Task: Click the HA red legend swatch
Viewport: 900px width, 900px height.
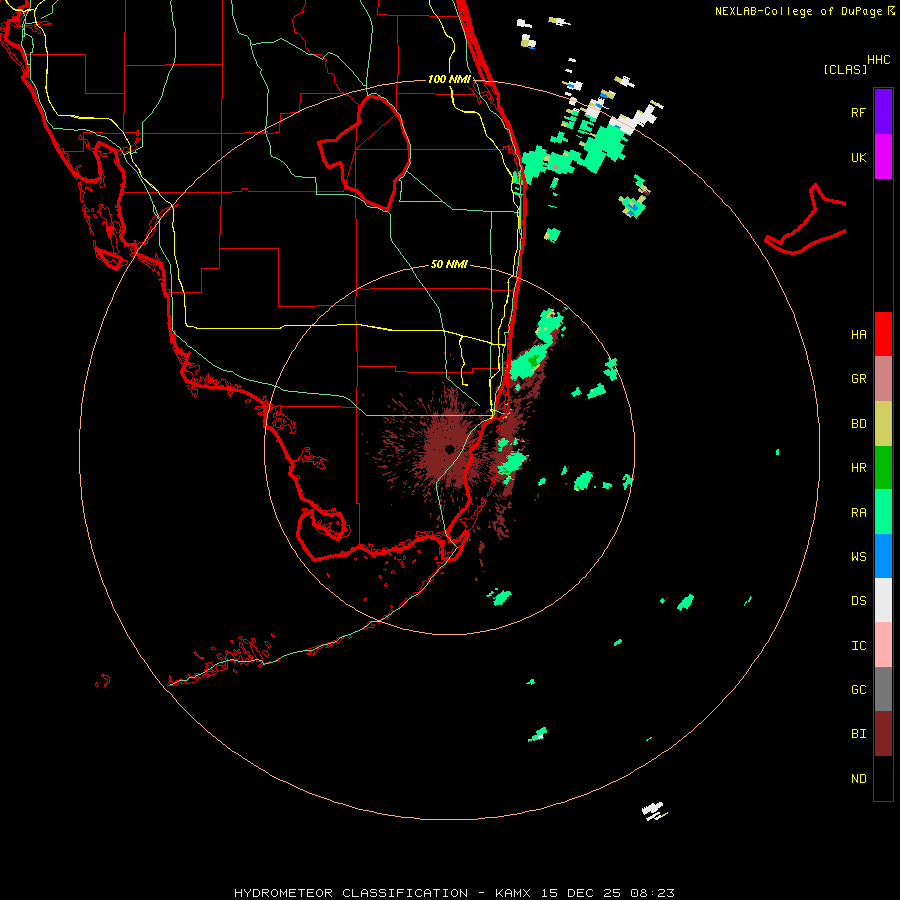Action: [883, 334]
